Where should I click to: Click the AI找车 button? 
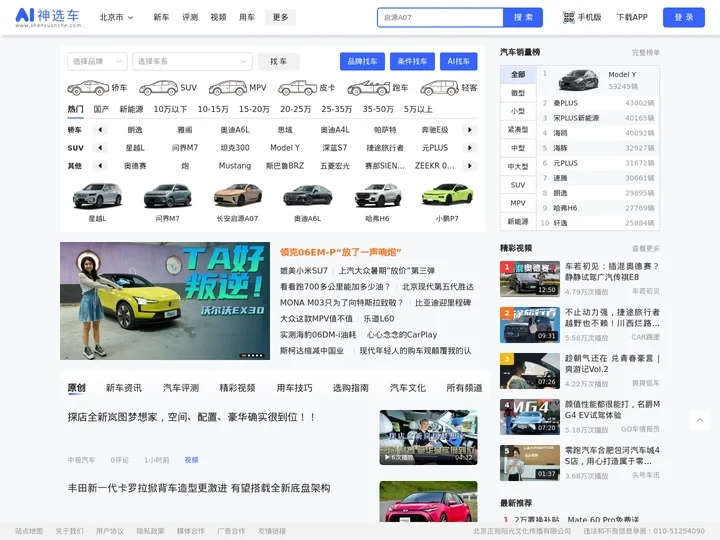tap(459, 62)
